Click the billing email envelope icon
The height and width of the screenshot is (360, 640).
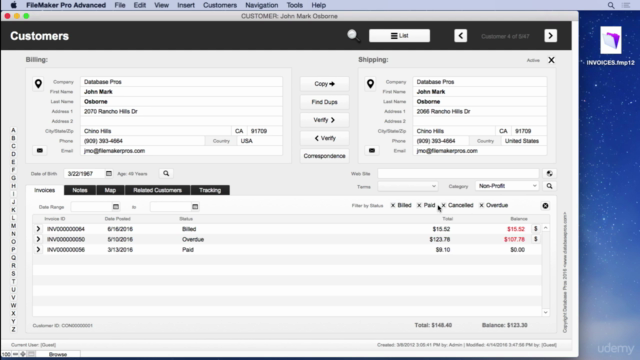[40, 151]
